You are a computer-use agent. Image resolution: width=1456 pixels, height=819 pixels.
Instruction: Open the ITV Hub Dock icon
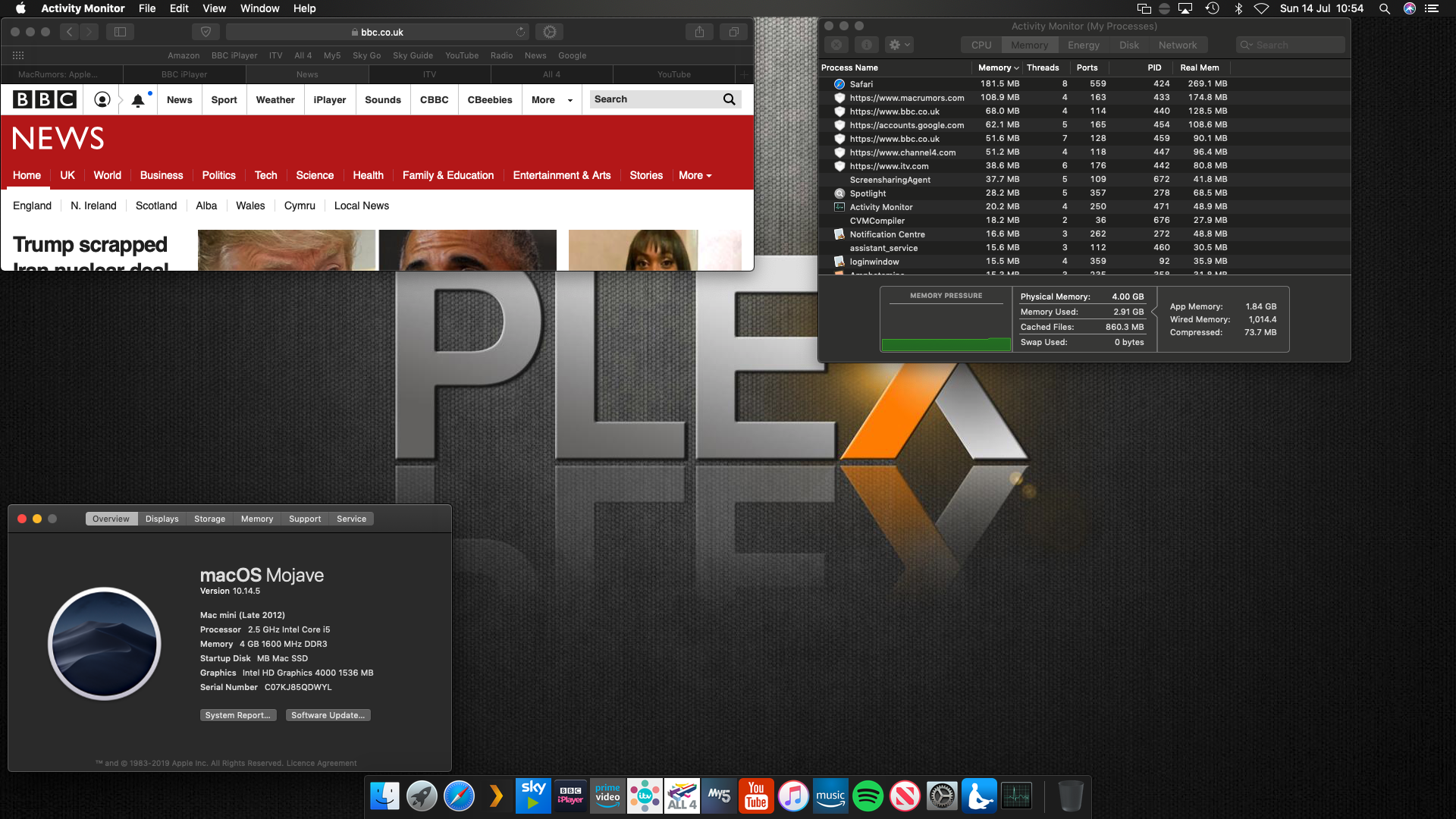pos(645,795)
